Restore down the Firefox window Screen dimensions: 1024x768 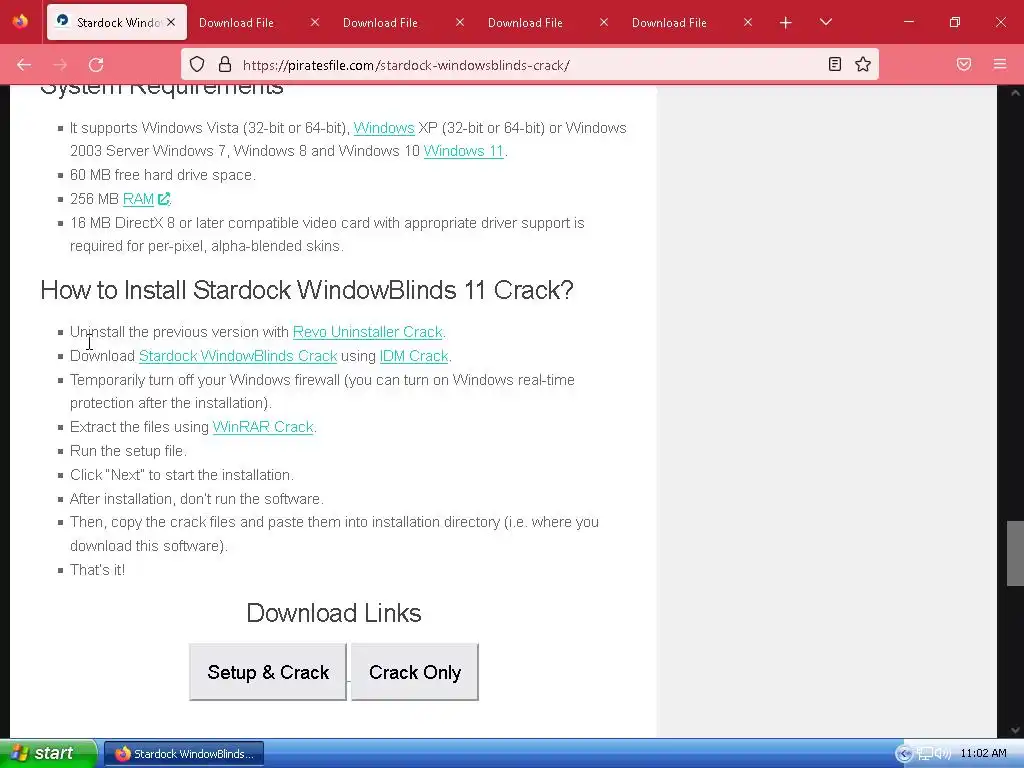pyautogui.click(x=955, y=22)
